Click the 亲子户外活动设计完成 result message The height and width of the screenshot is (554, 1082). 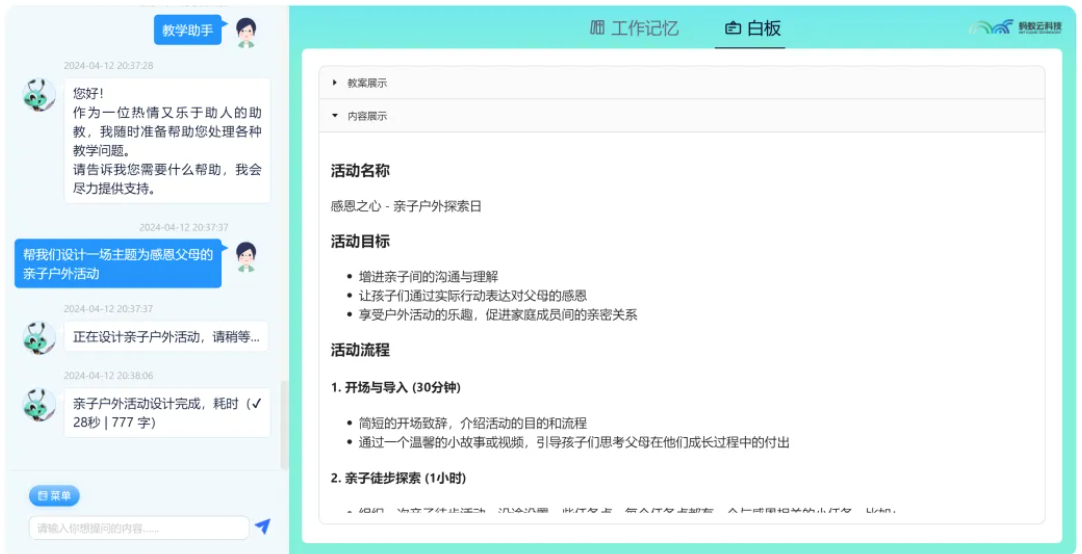167,413
